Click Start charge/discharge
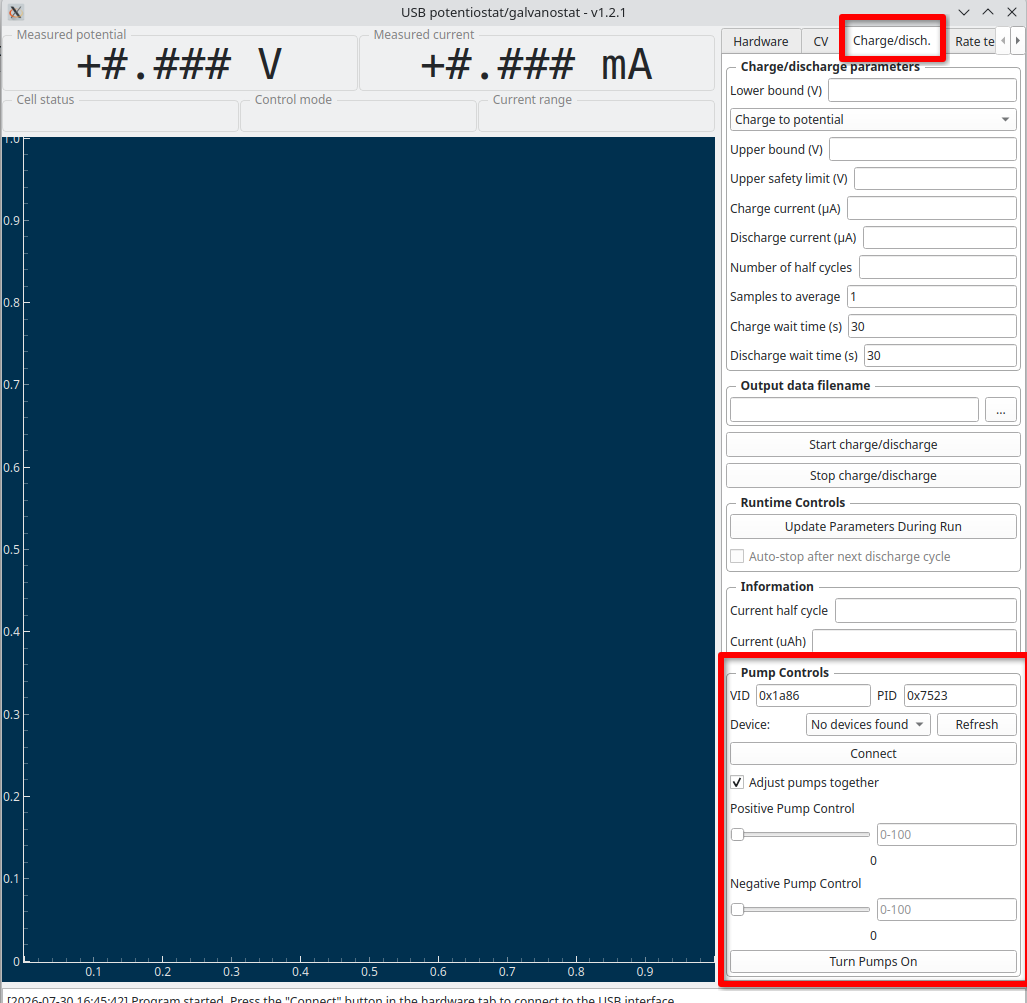 873,444
